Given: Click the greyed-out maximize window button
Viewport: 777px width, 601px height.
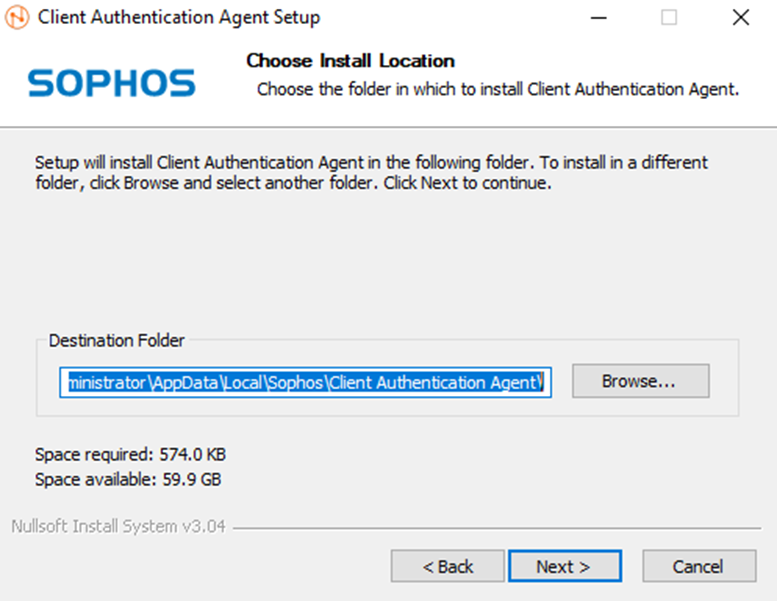Looking at the screenshot, I should (x=669, y=18).
